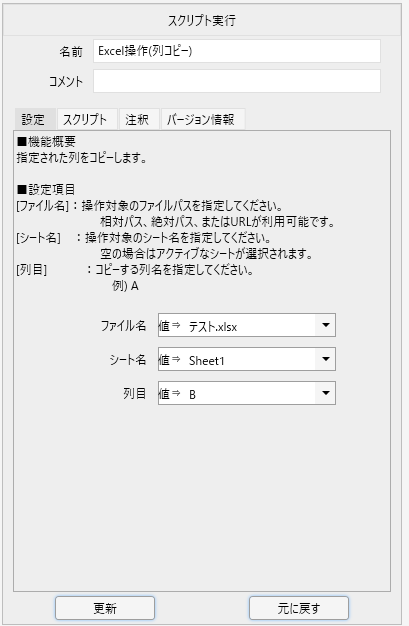Screen dimensions: 409x626
Task: Open the シート名 dropdown arrow
Action: tap(326, 359)
